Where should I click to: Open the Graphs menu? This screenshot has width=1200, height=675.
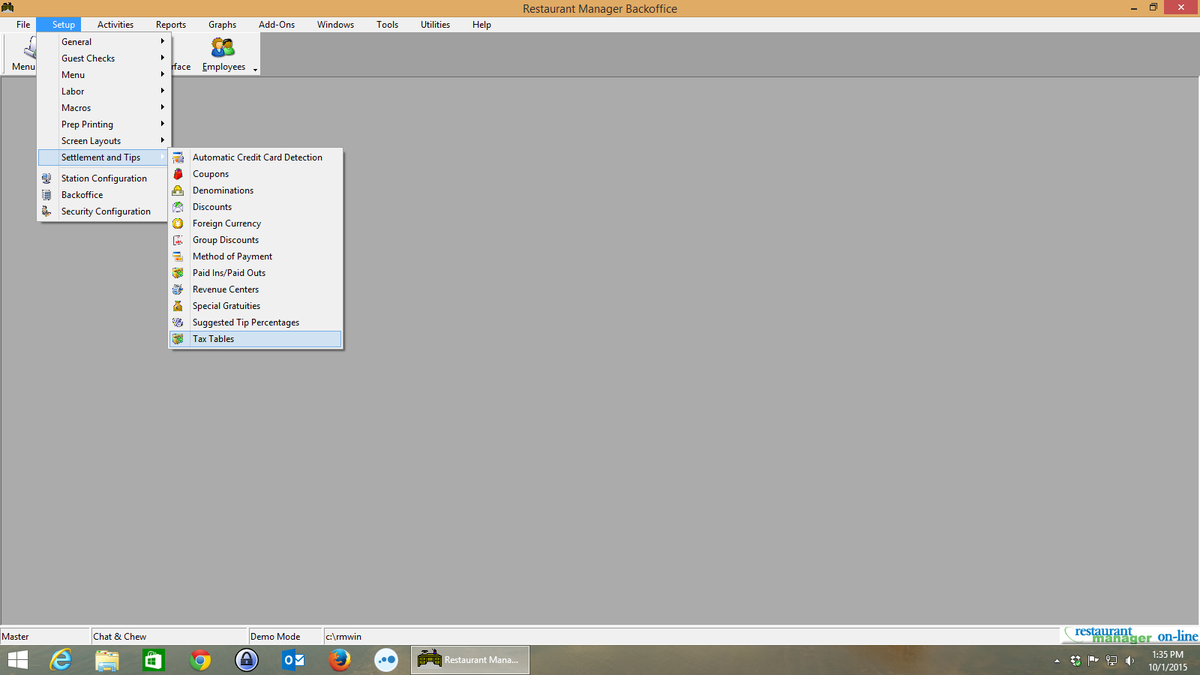[x=222, y=24]
